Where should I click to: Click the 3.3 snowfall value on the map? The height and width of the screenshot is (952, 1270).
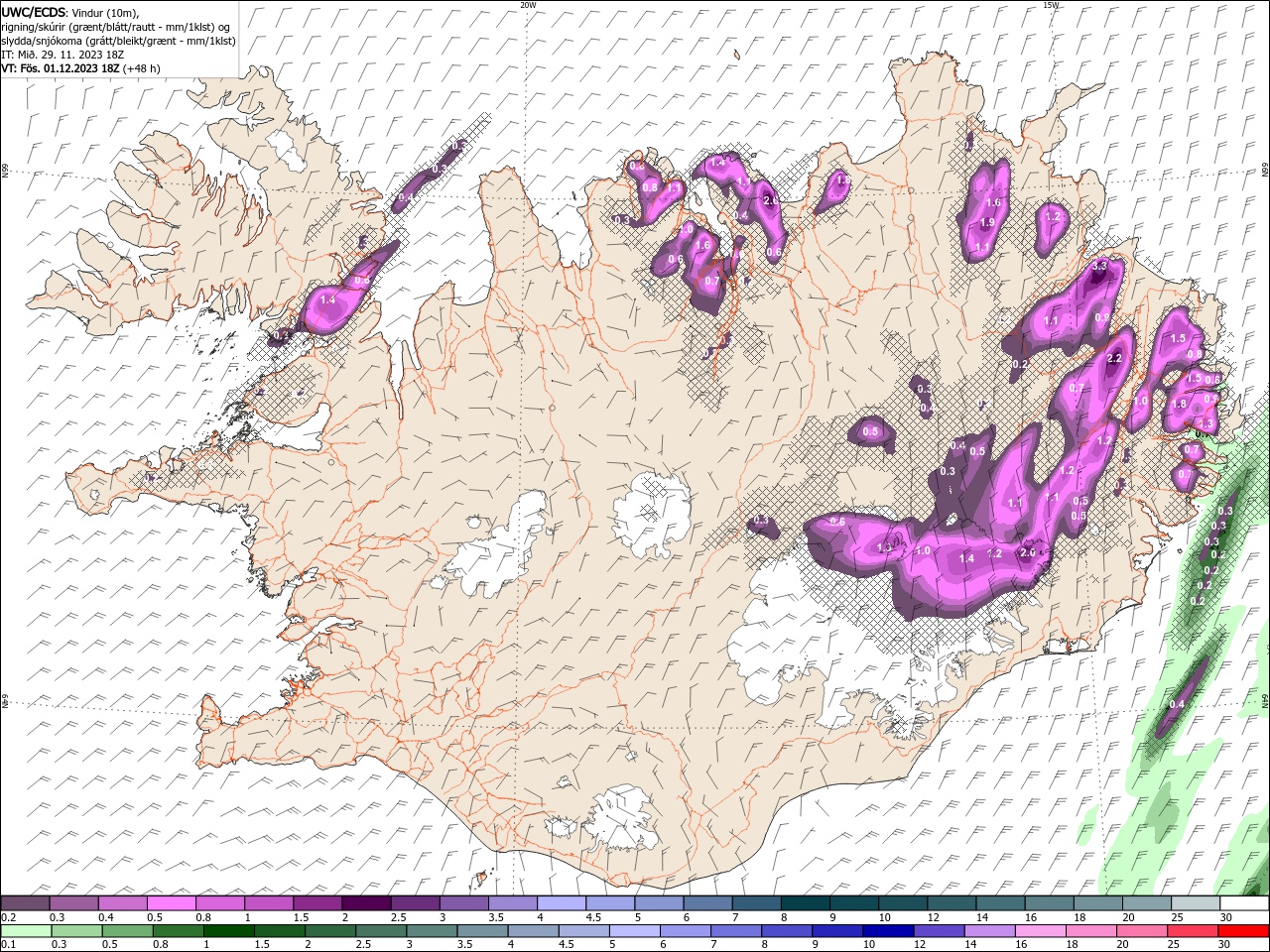coord(1099,267)
